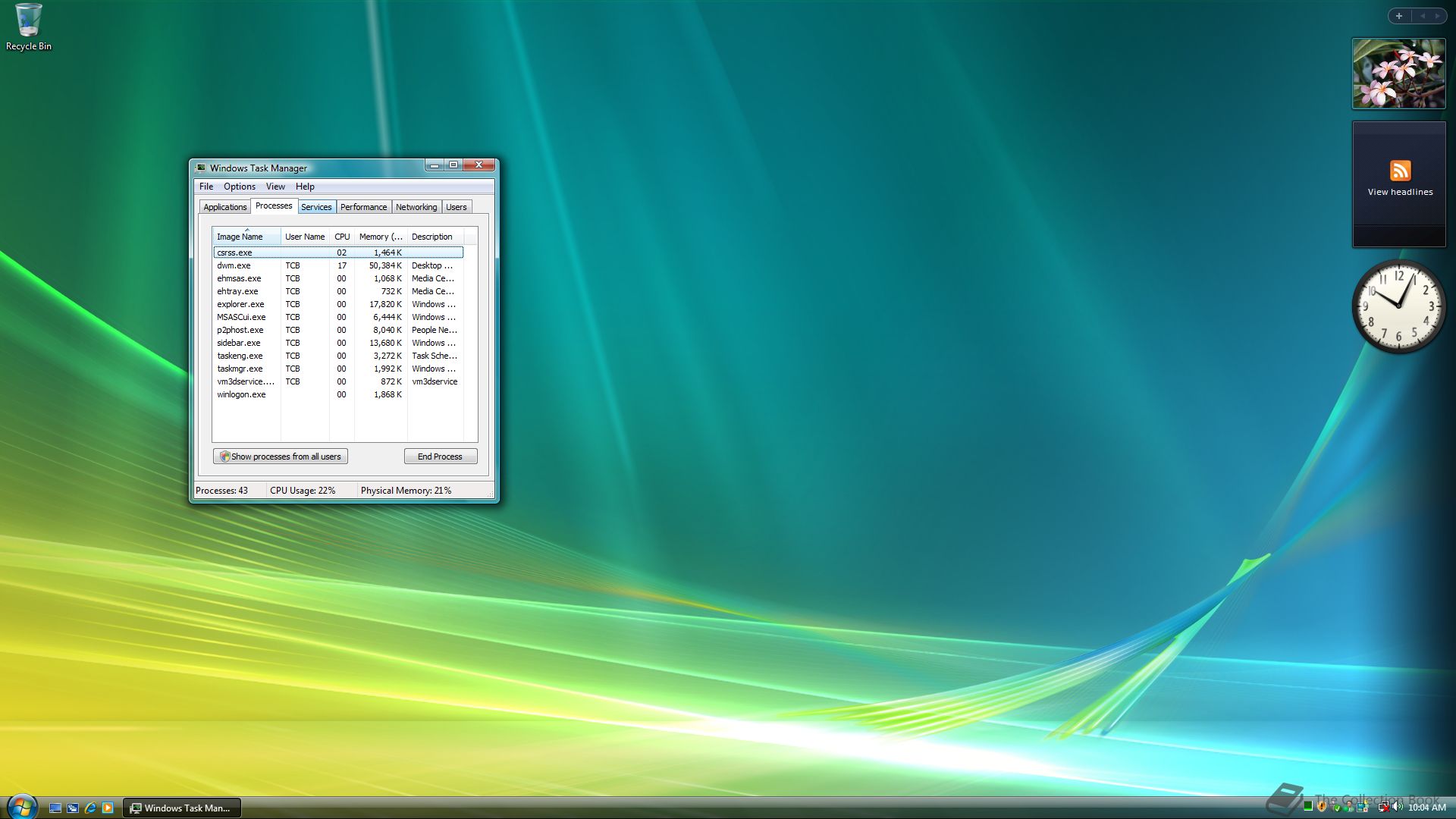Click Switch between windows quick launch icon

(x=73, y=808)
